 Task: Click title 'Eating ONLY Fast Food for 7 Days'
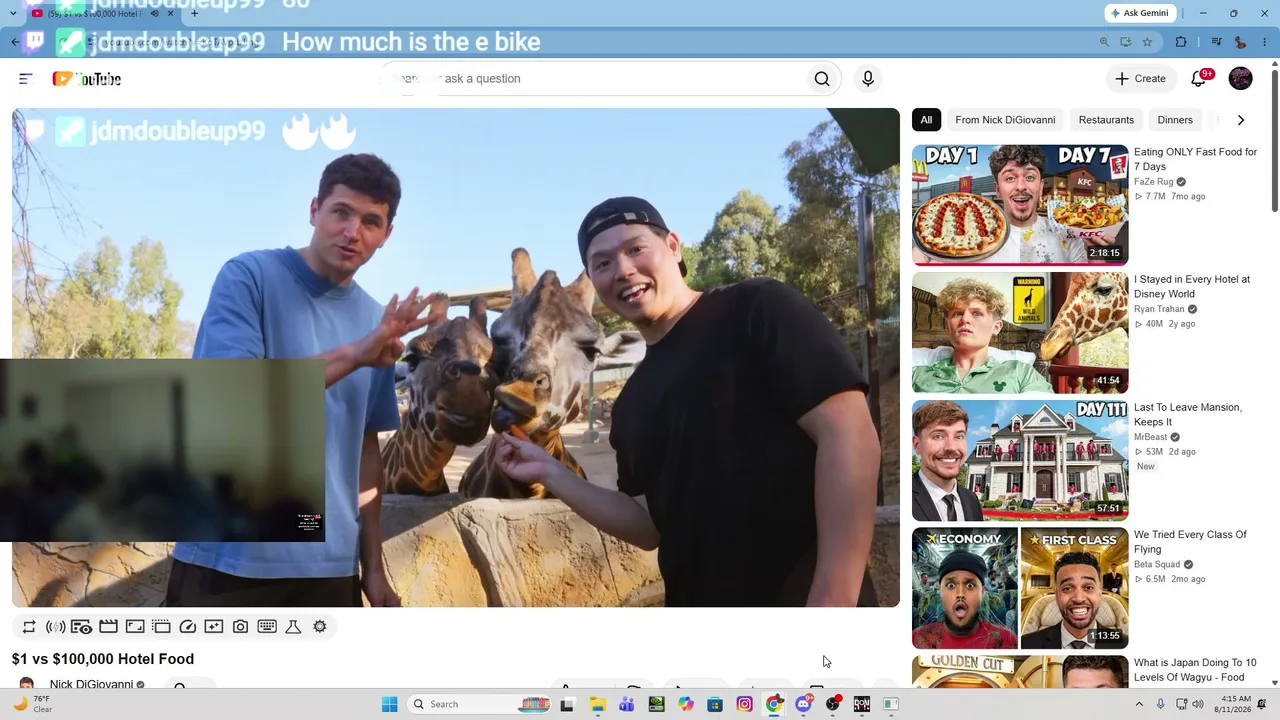coord(1195,159)
